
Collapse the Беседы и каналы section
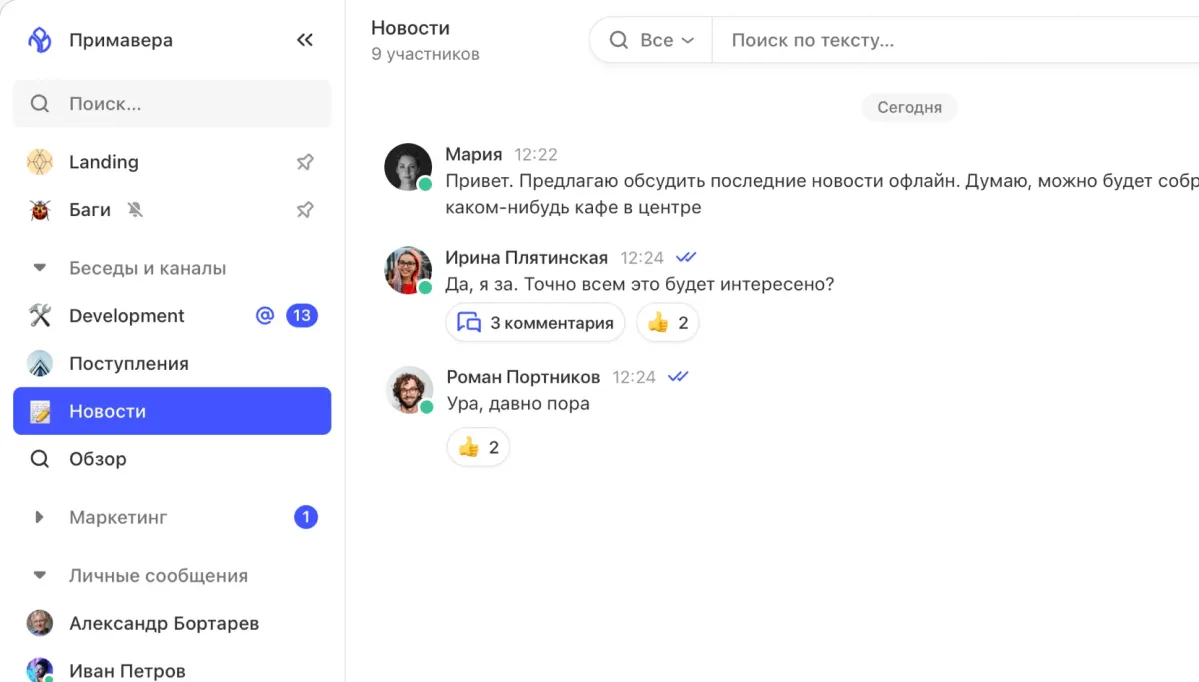pyautogui.click(x=38, y=267)
